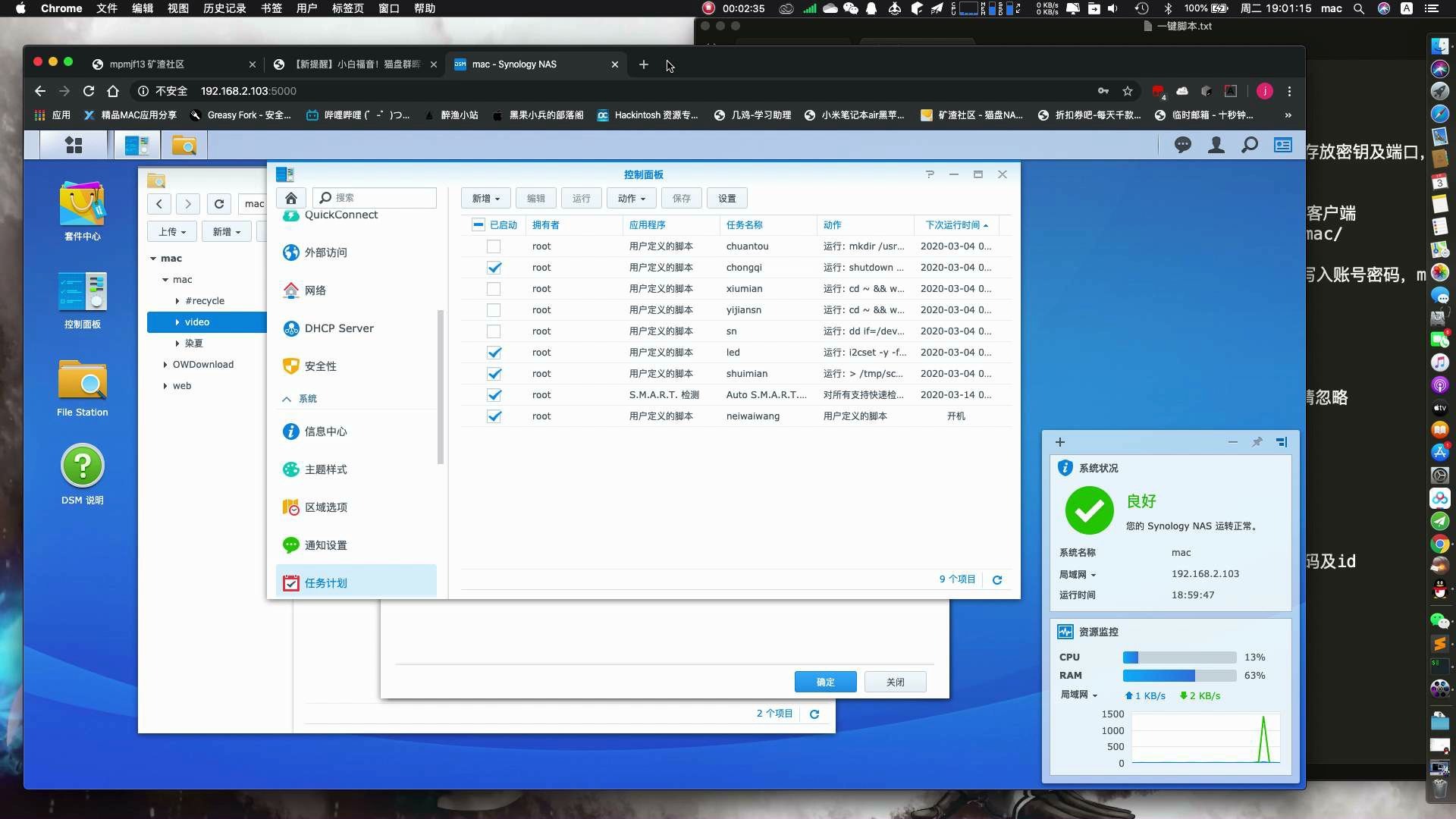Open File Station 上传 dropdown

coord(172,232)
